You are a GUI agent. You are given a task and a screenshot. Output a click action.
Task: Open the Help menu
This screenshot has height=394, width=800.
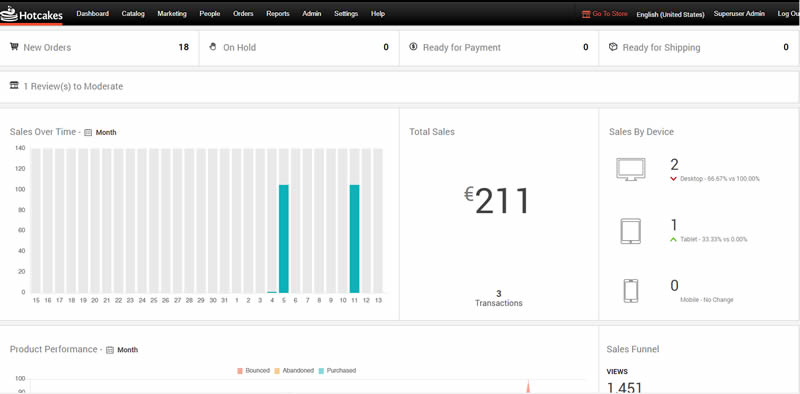pyautogui.click(x=378, y=14)
